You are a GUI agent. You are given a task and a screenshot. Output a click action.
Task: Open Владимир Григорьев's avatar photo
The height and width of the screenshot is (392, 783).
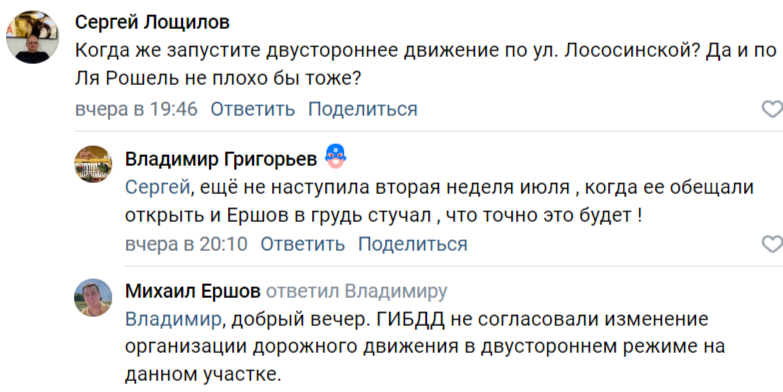click(93, 164)
